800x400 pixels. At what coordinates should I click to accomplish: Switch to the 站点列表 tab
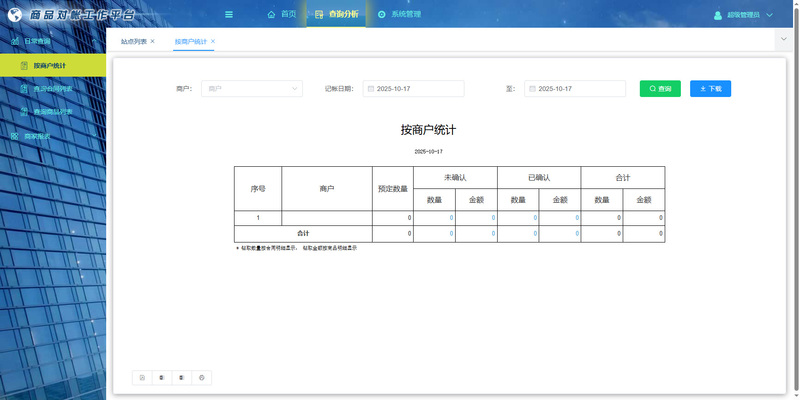(133, 41)
